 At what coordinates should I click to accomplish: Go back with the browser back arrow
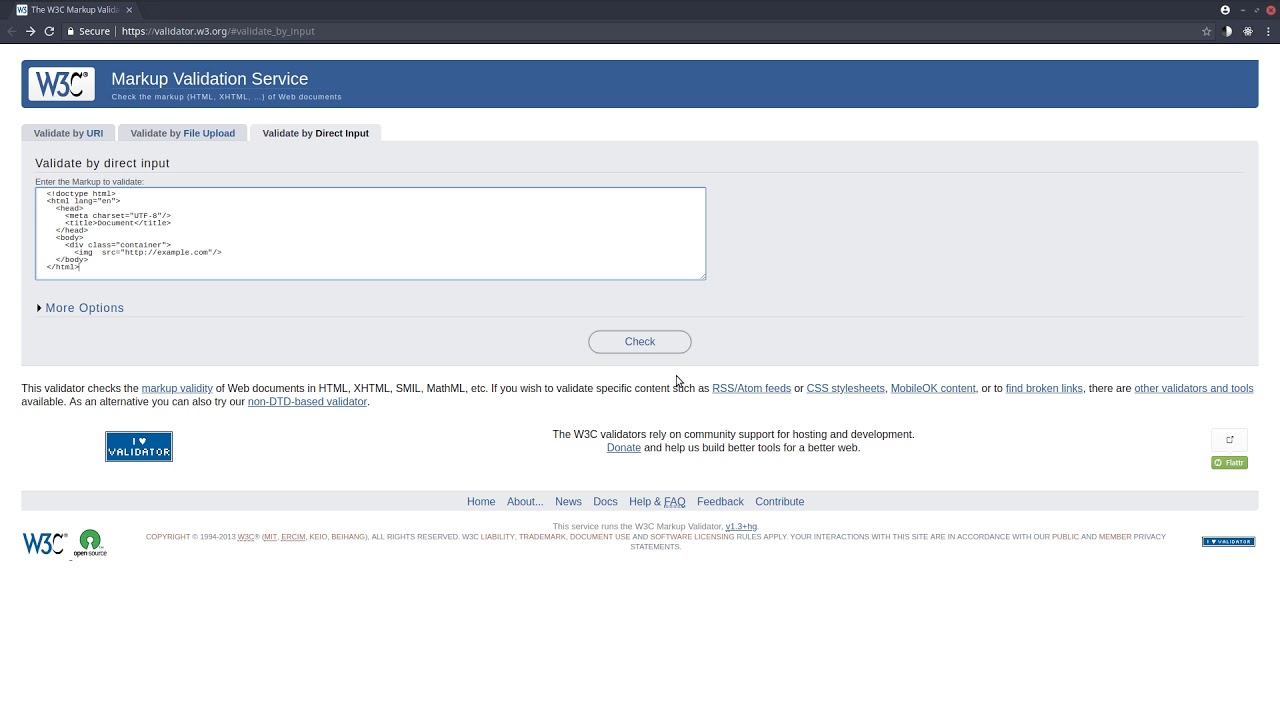(x=12, y=31)
